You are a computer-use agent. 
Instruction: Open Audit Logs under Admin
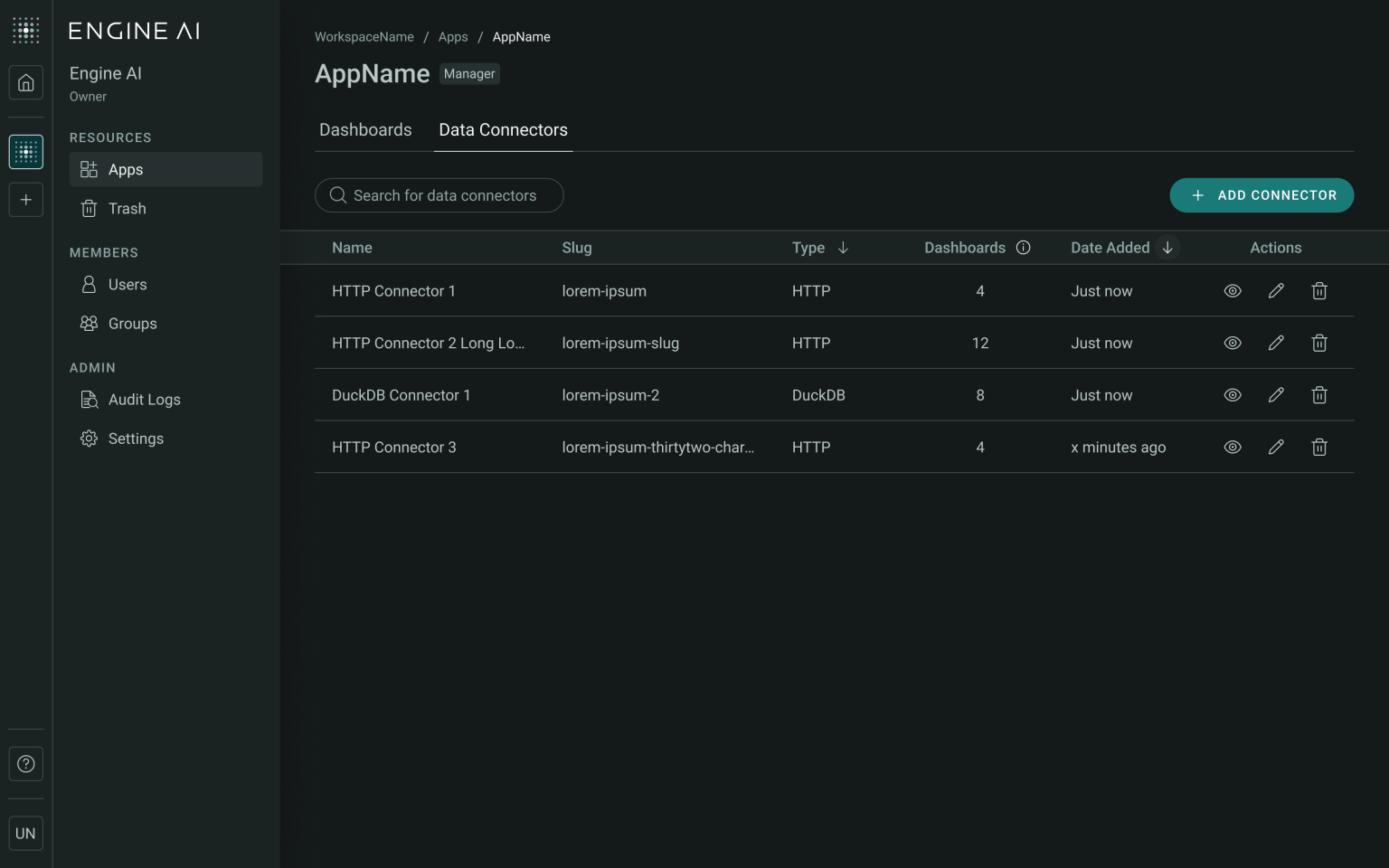(166, 400)
